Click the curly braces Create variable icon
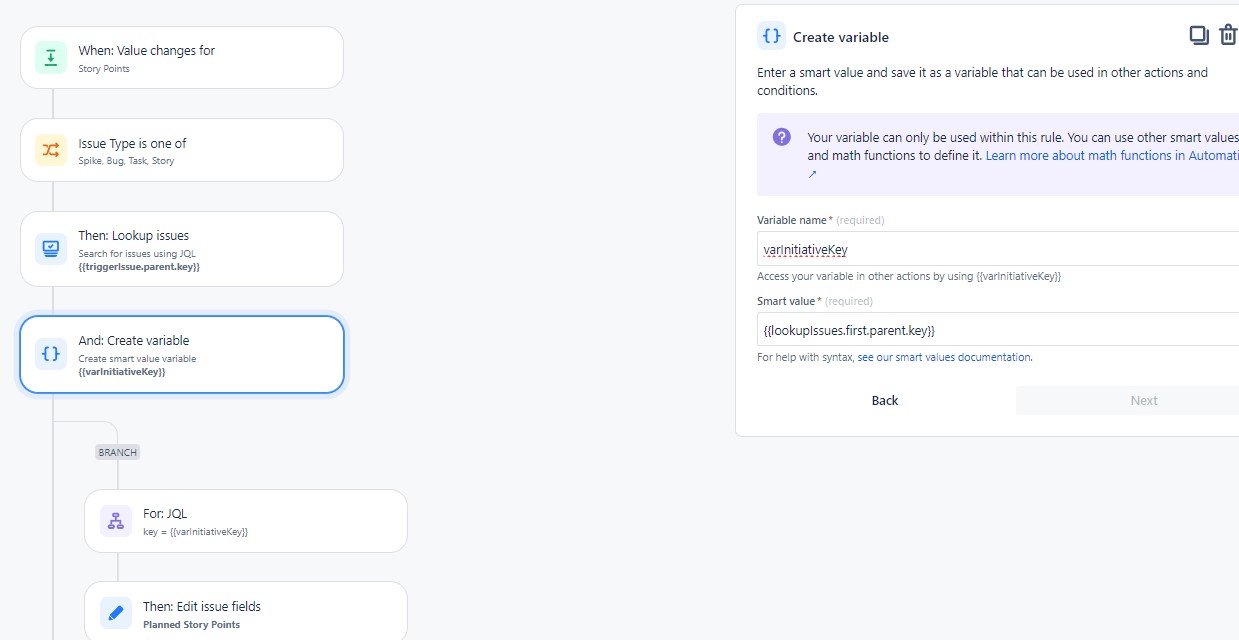The width and height of the screenshot is (1239, 640). (x=50, y=353)
